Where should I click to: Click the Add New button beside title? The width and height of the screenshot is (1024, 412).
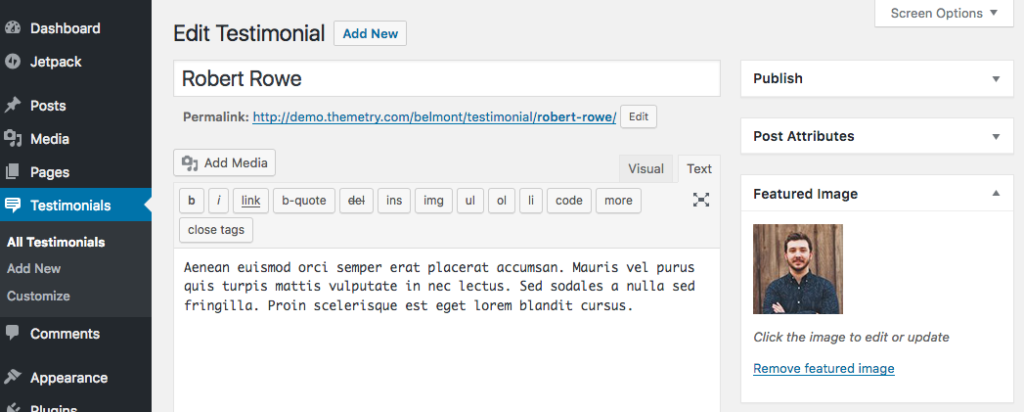370,33
